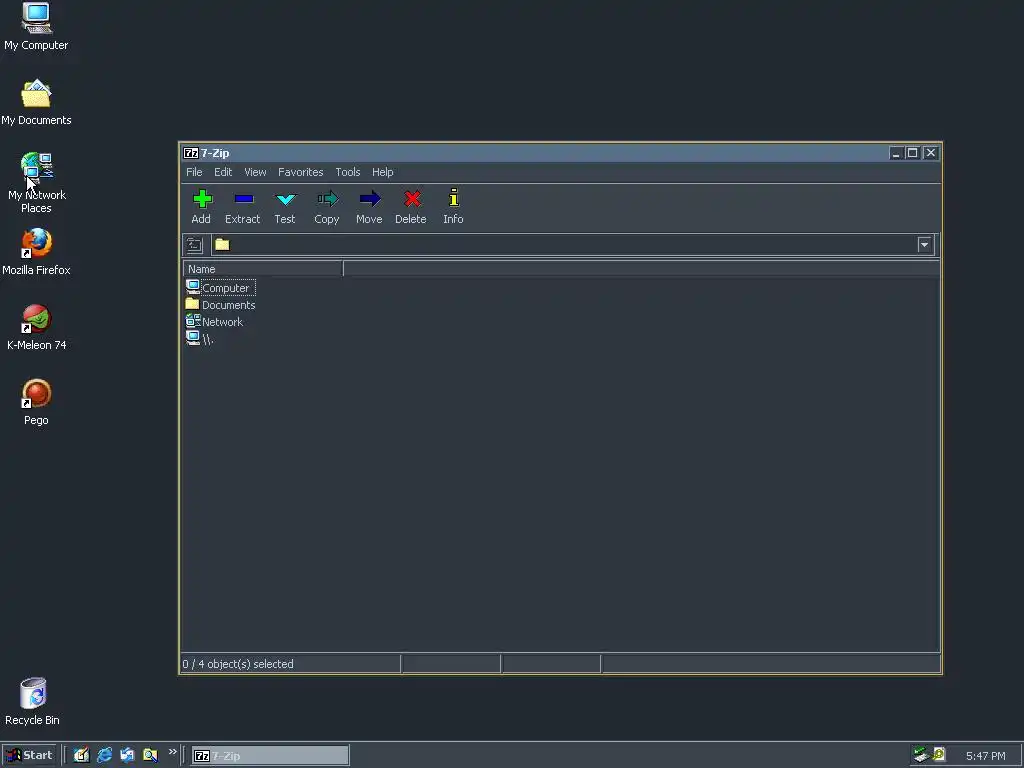Select Pego desktop shortcut
The height and width of the screenshot is (768, 1024).
[x=36, y=402]
